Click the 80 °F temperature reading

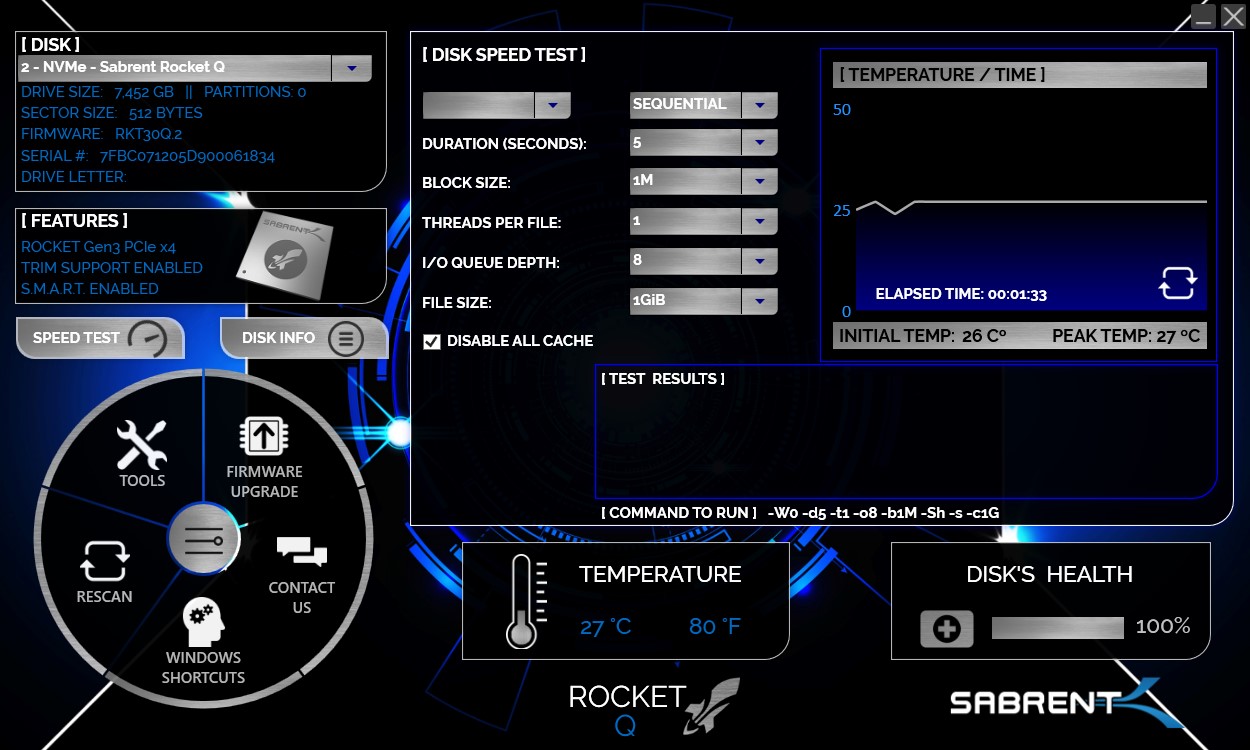715,627
